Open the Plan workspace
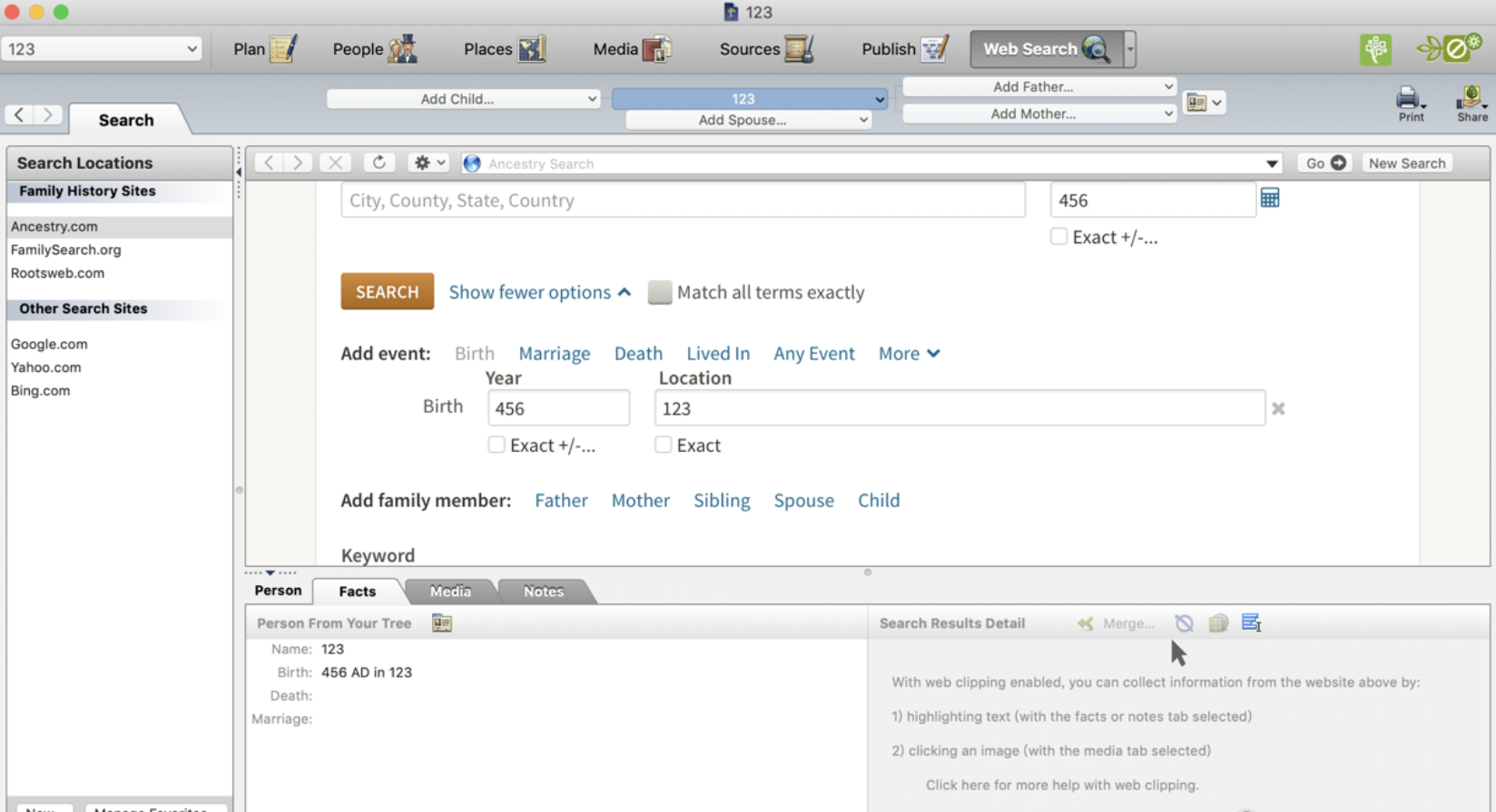Viewport: 1496px width, 812px height. (265, 49)
